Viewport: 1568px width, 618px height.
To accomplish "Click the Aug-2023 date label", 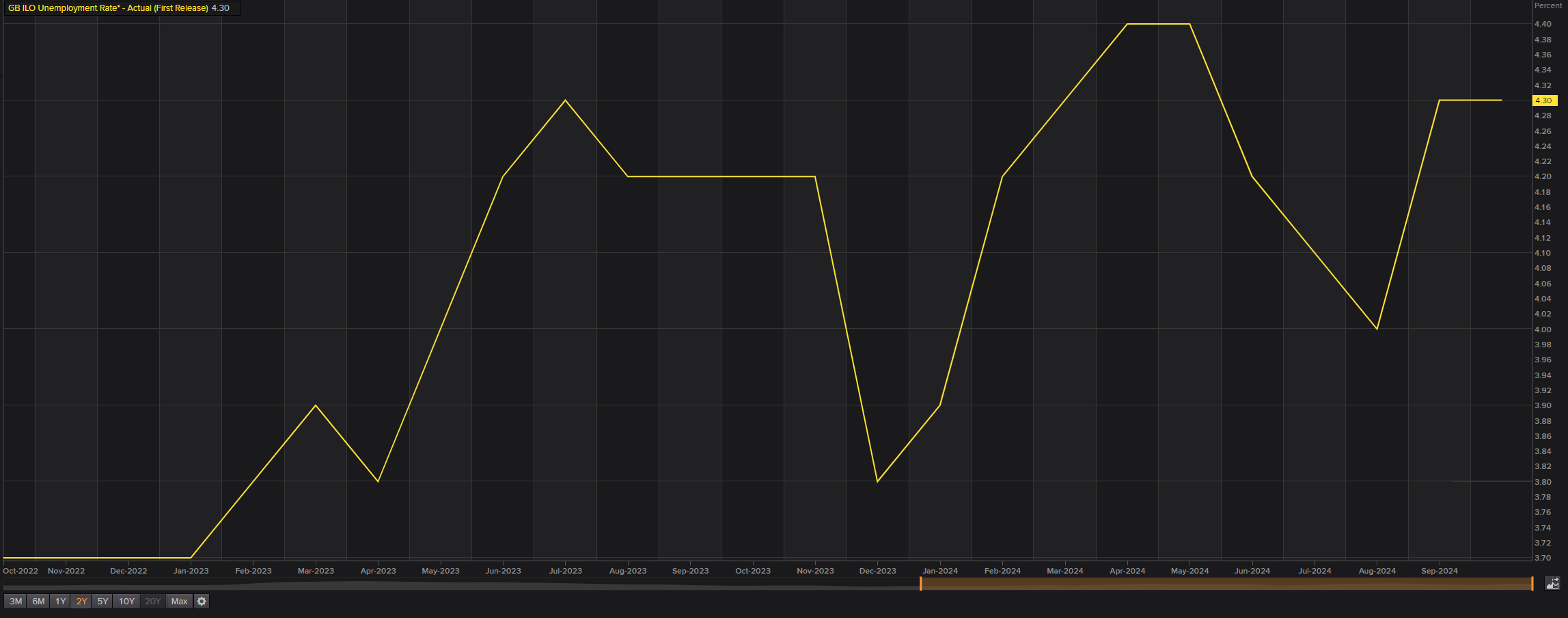I will tap(628, 571).
